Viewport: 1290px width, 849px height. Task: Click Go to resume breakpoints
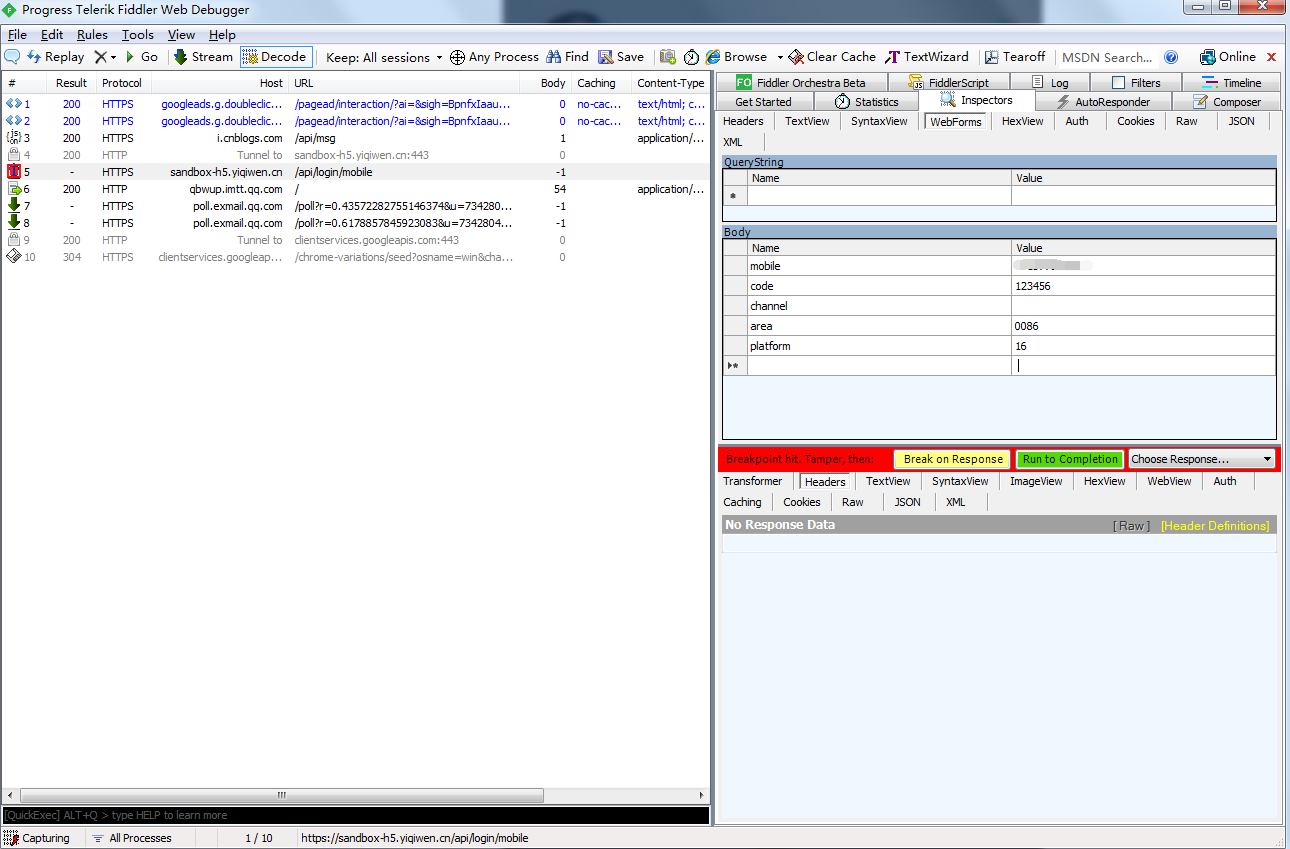tap(142, 57)
